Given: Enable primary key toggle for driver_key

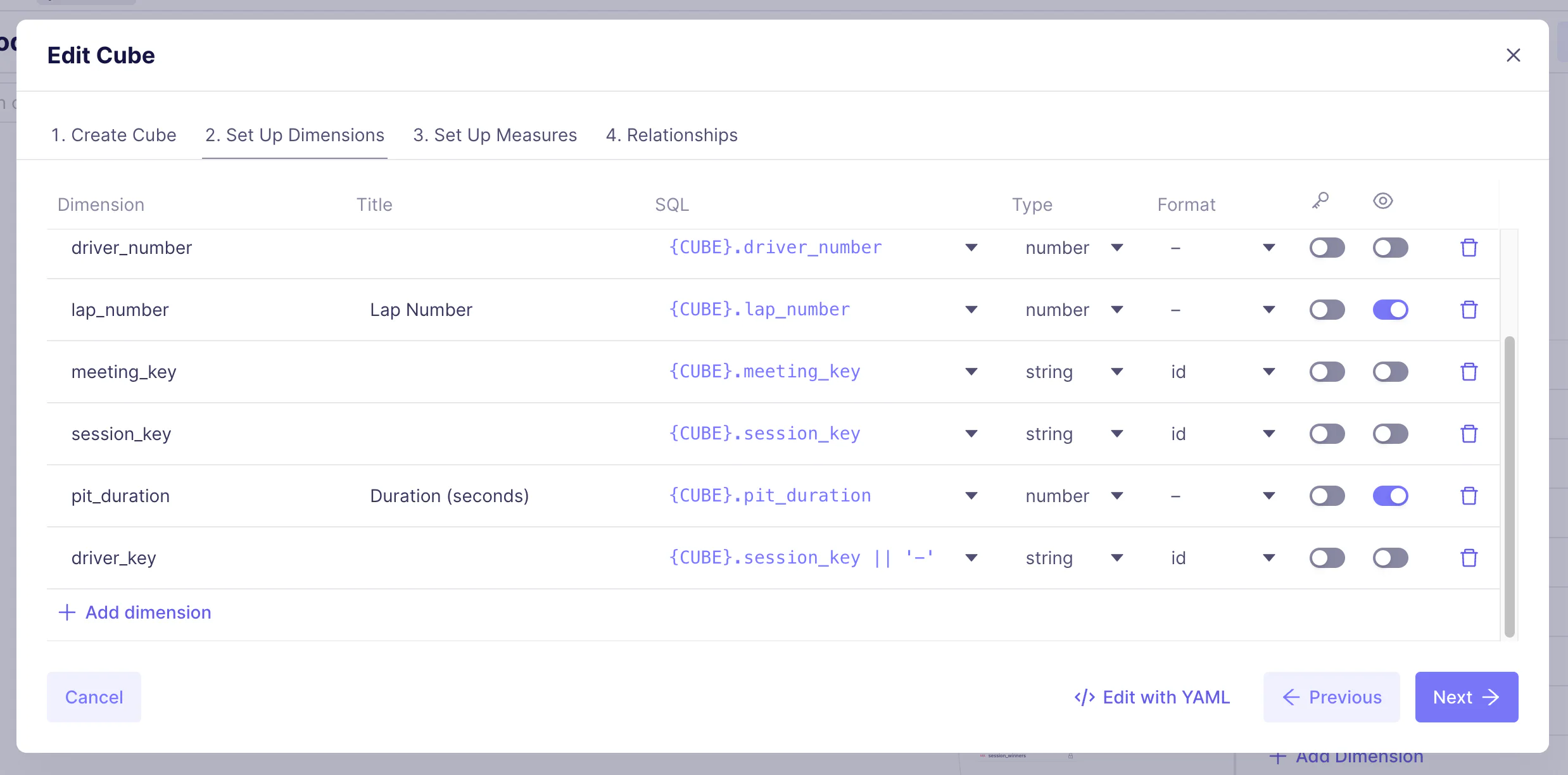Looking at the screenshot, I should click(x=1327, y=558).
